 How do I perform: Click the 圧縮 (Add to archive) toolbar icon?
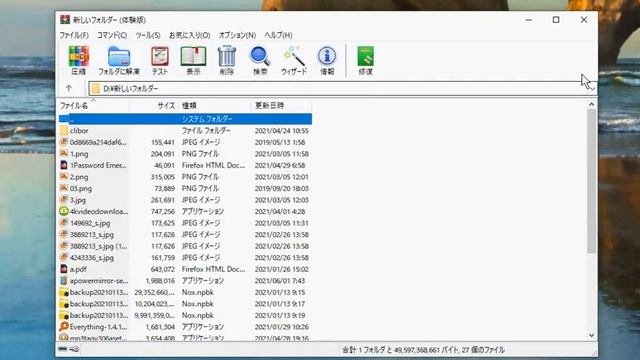[78, 60]
